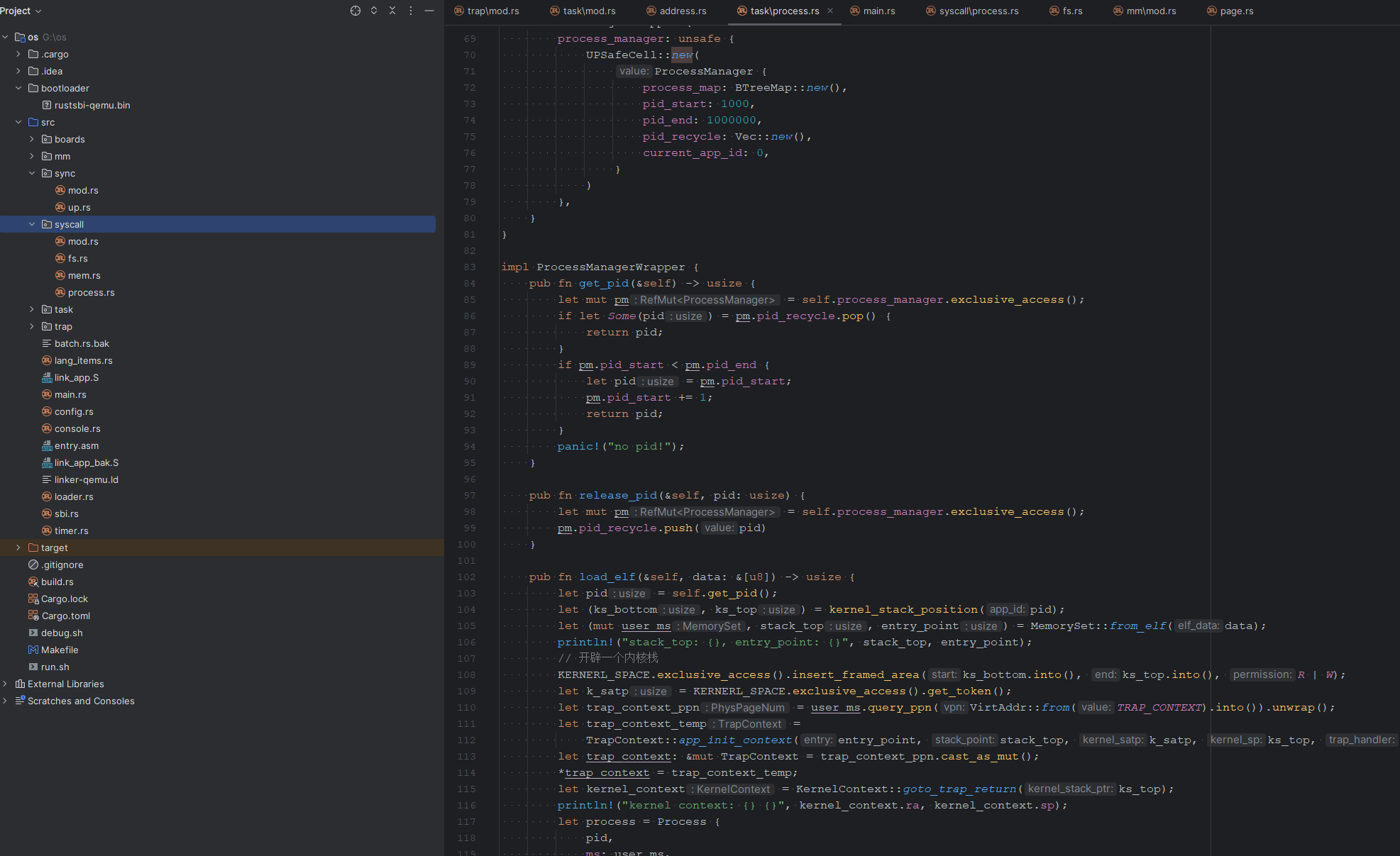The height and width of the screenshot is (856, 1400).
Task: Switch to the task\mod.rs tab
Action: point(583,11)
